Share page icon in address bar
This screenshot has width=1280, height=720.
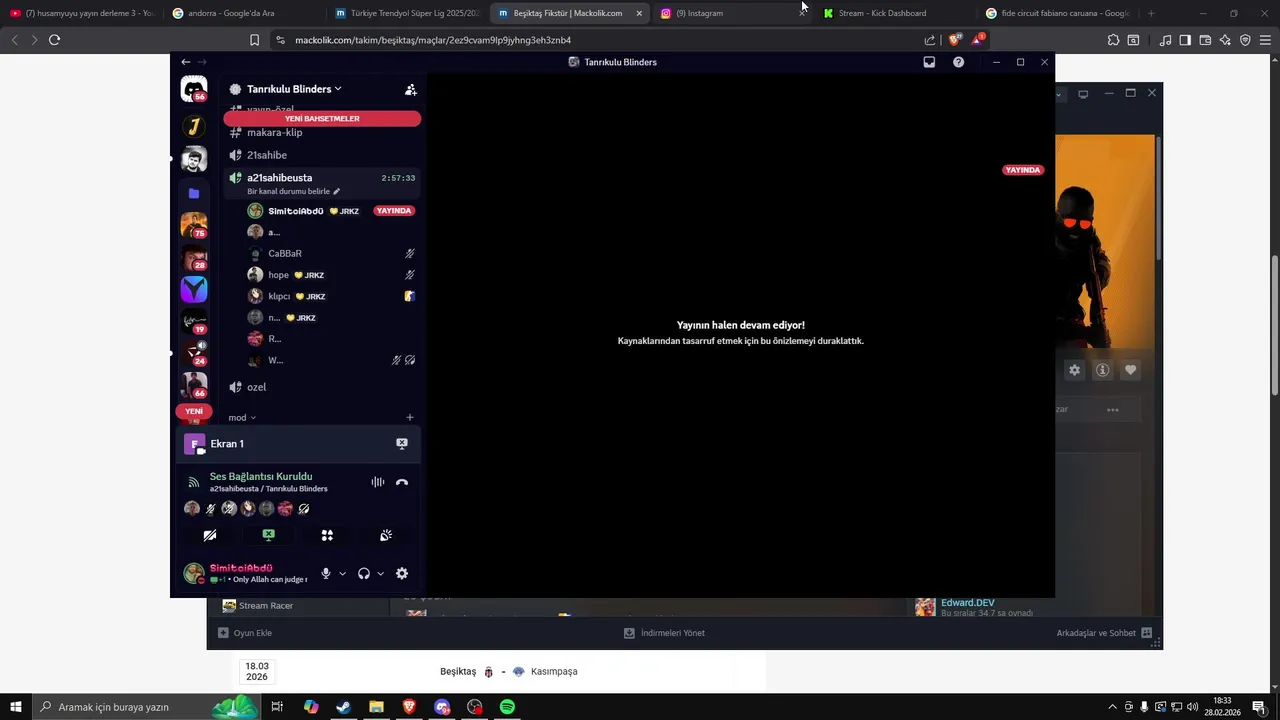pyautogui.click(x=930, y=40)
